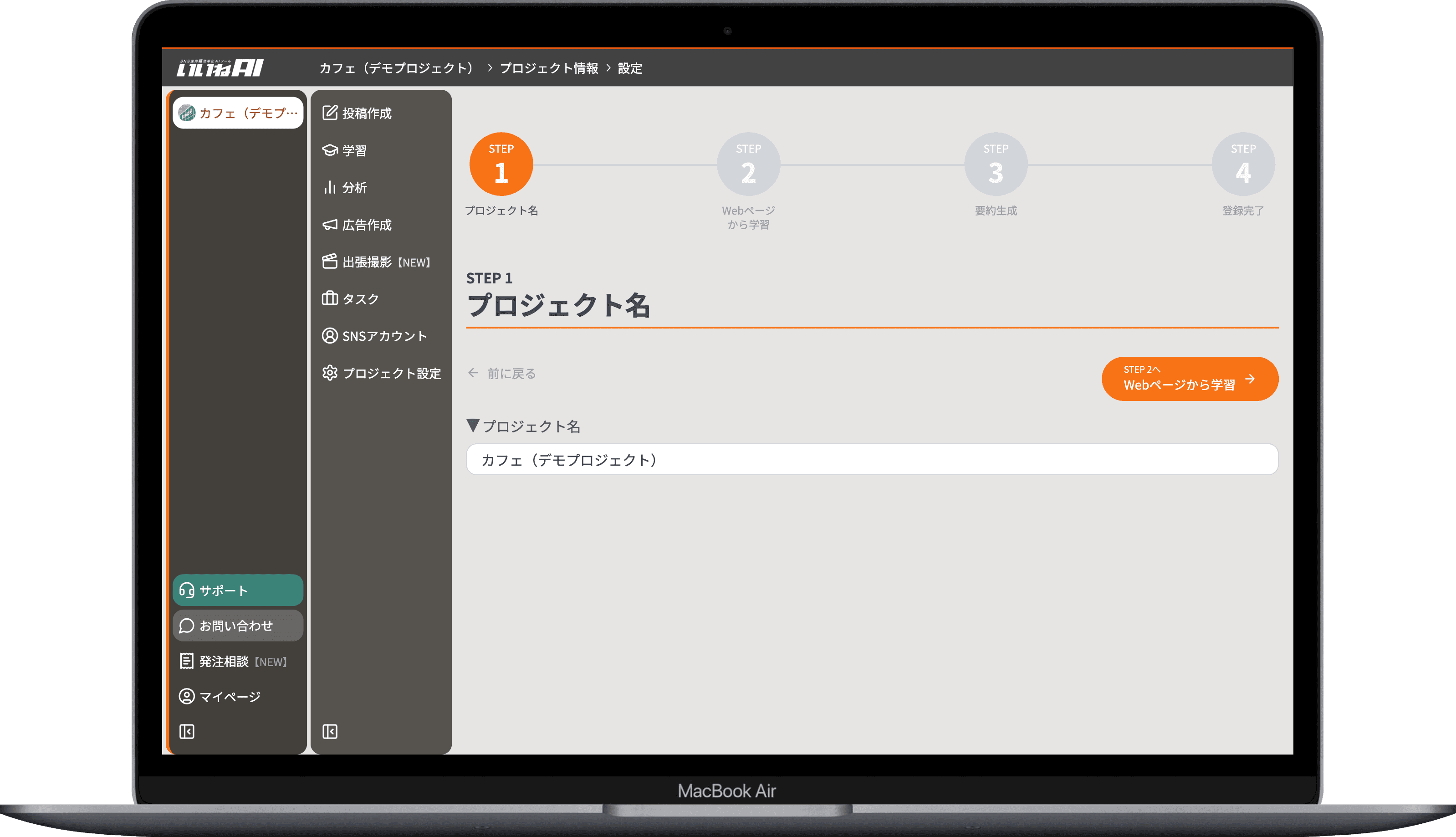The image size is (1456, 837).
Task: Select 出張撮影【NEW】 in the sidebar
Action: [380, 262]
